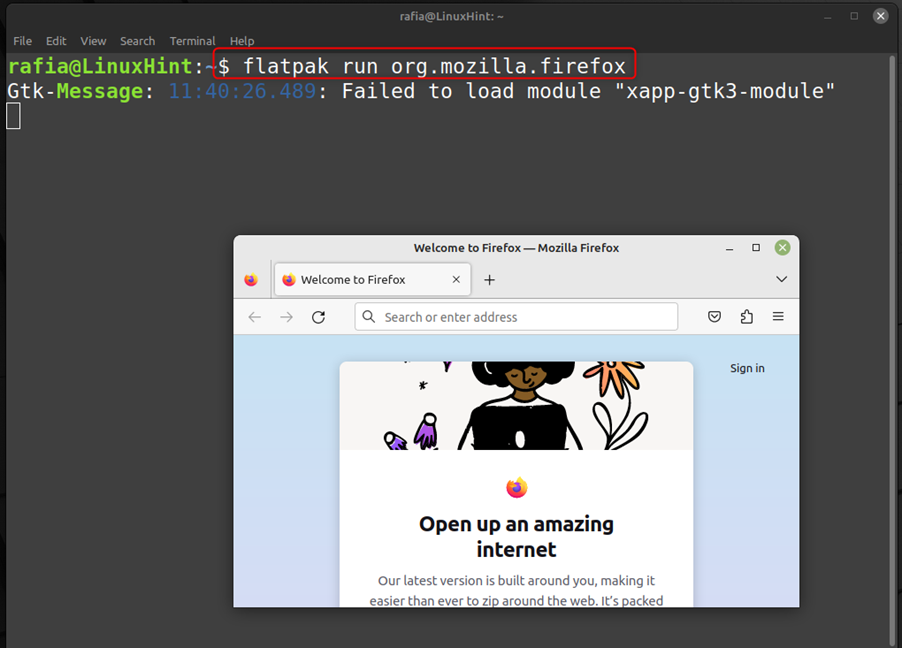
Task: Click Firefox View icon left of tabs
Action: click(251, 280)
